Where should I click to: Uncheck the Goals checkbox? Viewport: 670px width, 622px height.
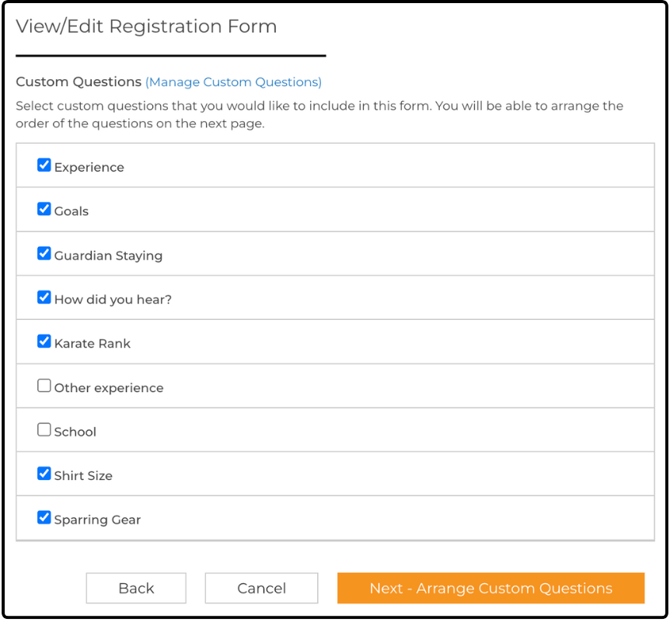tap(44, 209)
